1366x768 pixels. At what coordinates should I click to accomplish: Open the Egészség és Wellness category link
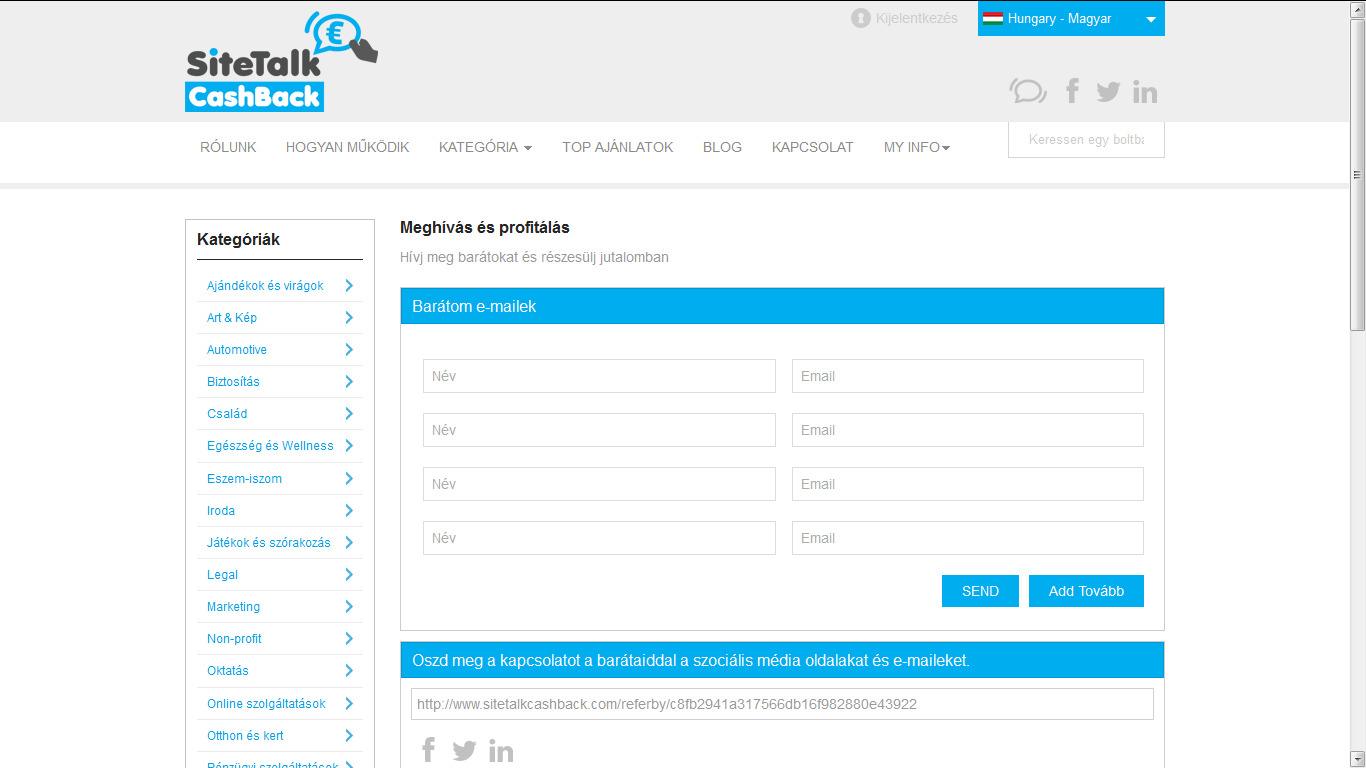coord(270,446)
